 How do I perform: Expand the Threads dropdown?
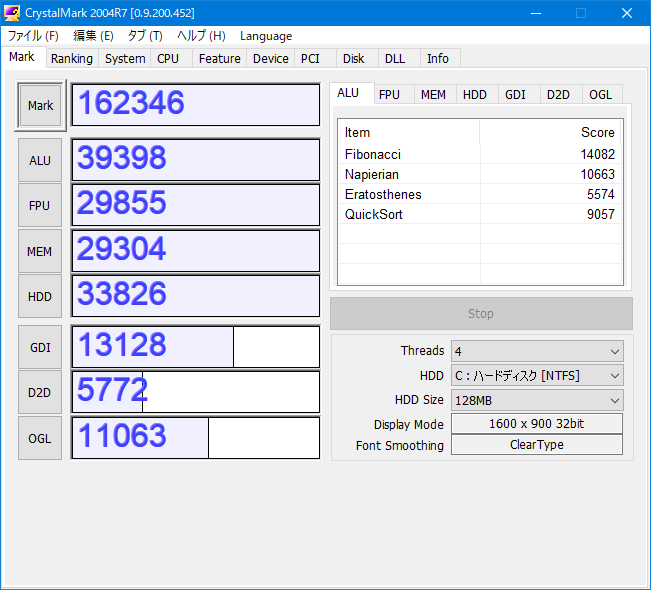point(536,351)
